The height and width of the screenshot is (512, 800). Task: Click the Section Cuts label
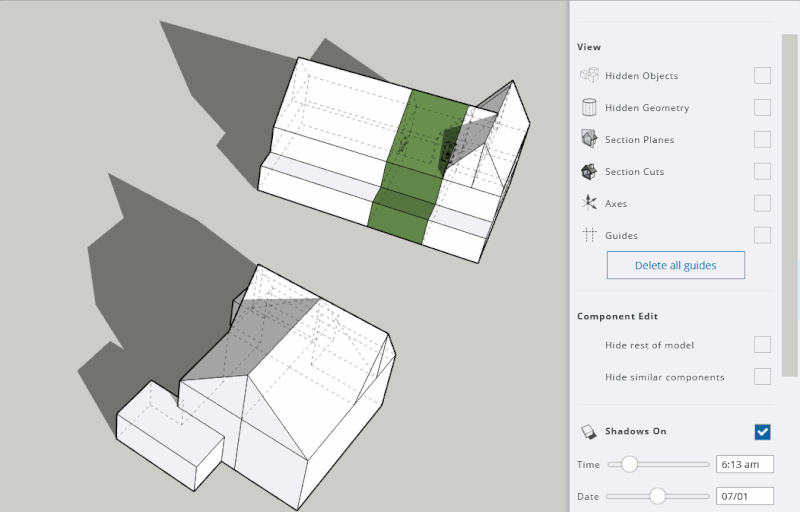tap(634, 171)
